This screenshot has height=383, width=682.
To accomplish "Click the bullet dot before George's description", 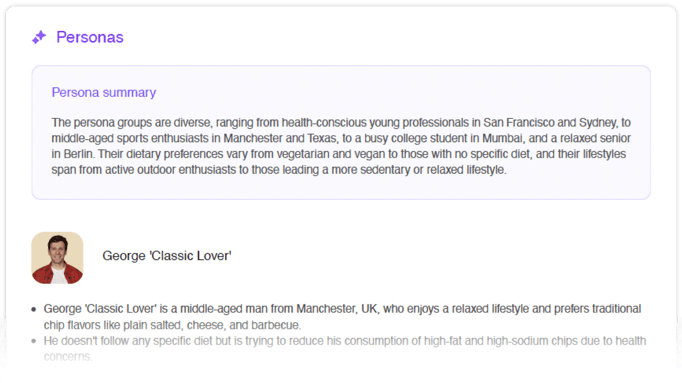I will point(33,310).
